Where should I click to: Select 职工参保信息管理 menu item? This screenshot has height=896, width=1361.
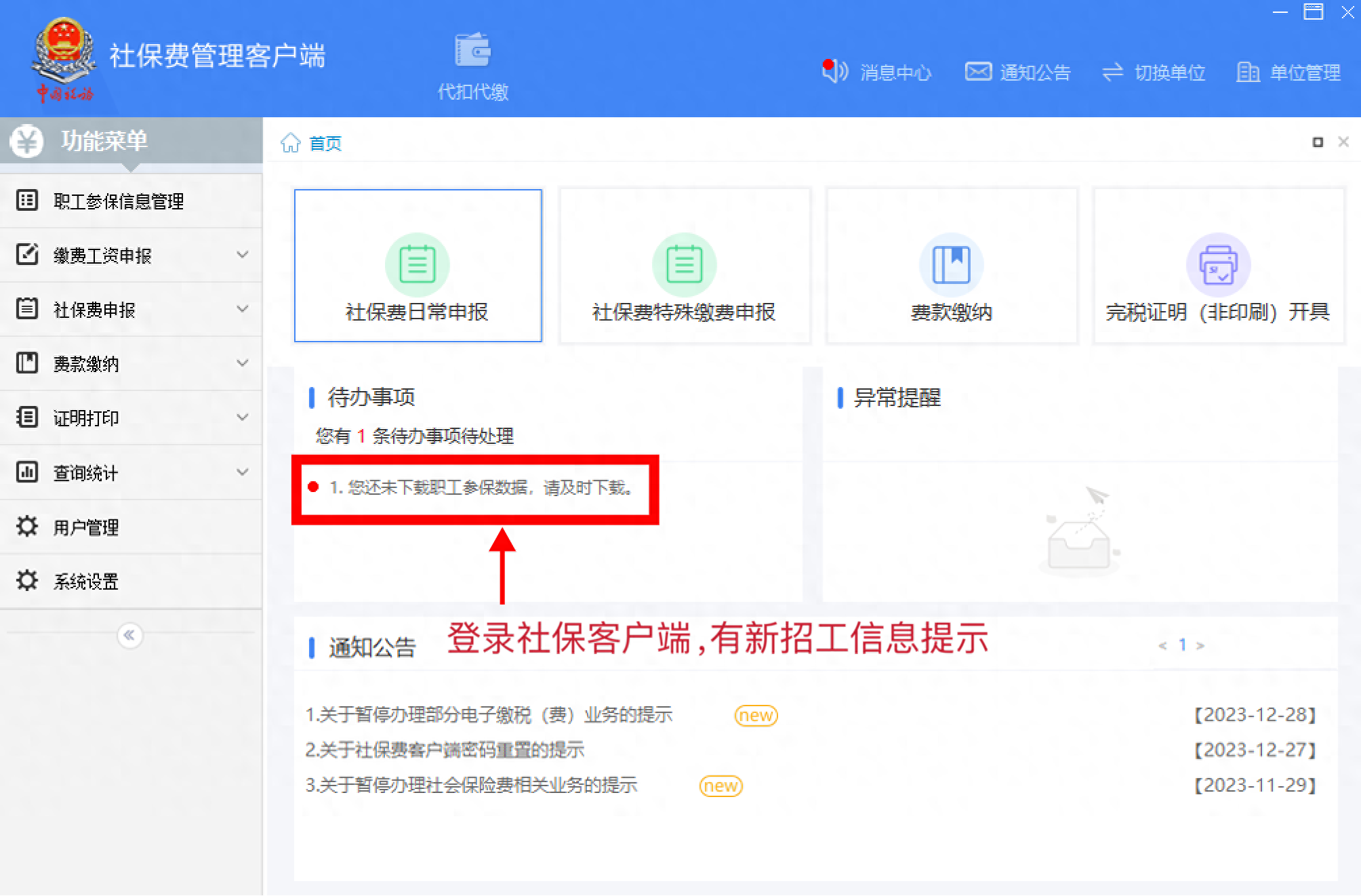tap(119, 201)
